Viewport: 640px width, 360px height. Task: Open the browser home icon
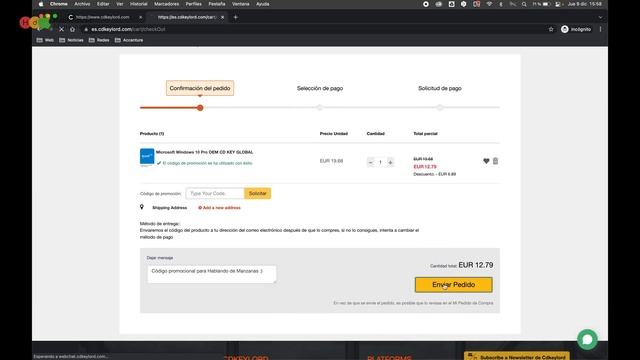pos(72,29)
